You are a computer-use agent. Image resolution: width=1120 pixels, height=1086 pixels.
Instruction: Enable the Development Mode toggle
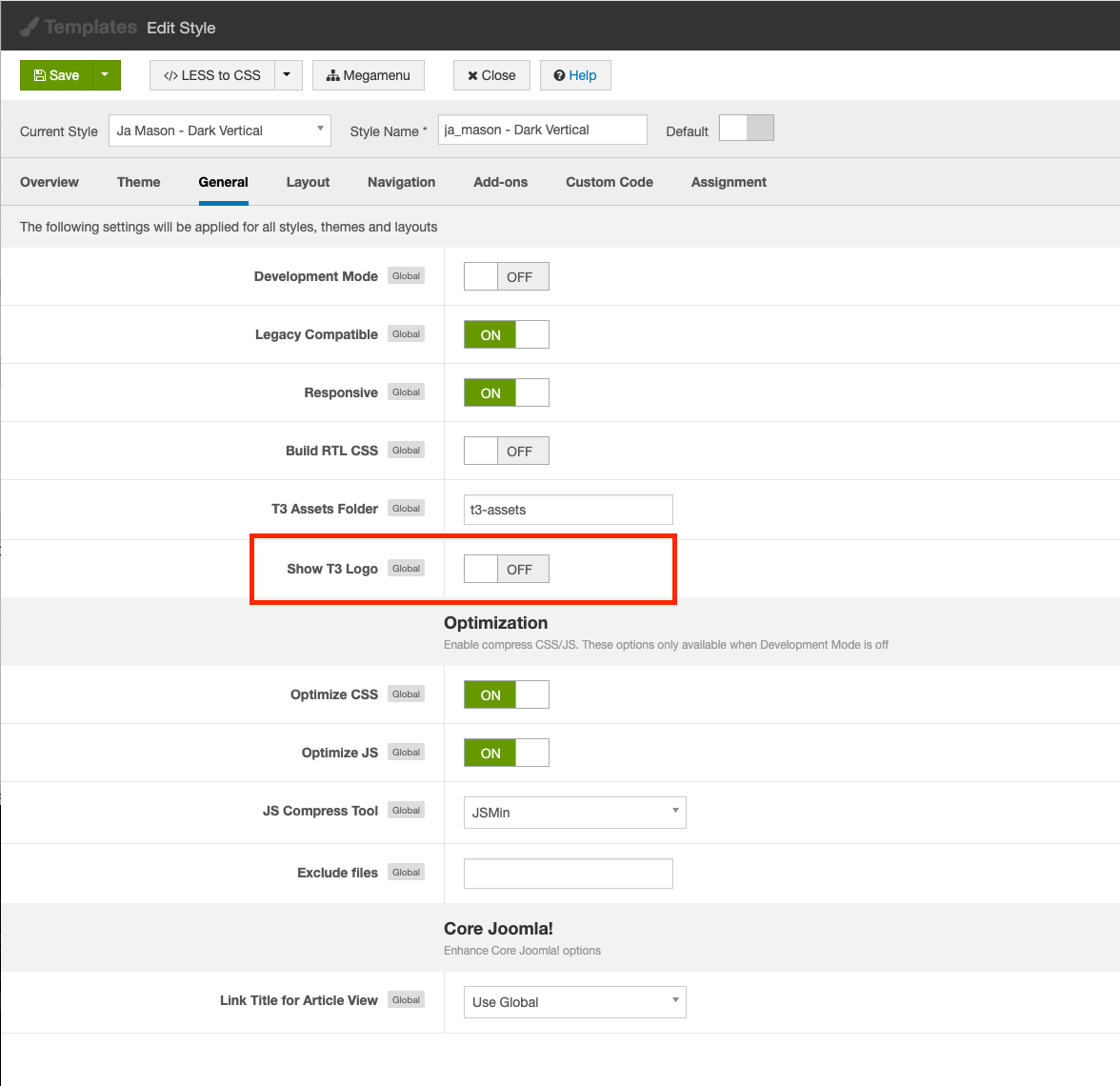(506, 276)
